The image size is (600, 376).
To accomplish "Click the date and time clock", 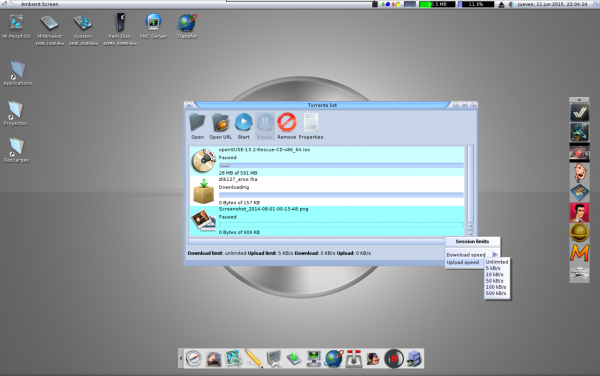I will click(x=552, y=4).
